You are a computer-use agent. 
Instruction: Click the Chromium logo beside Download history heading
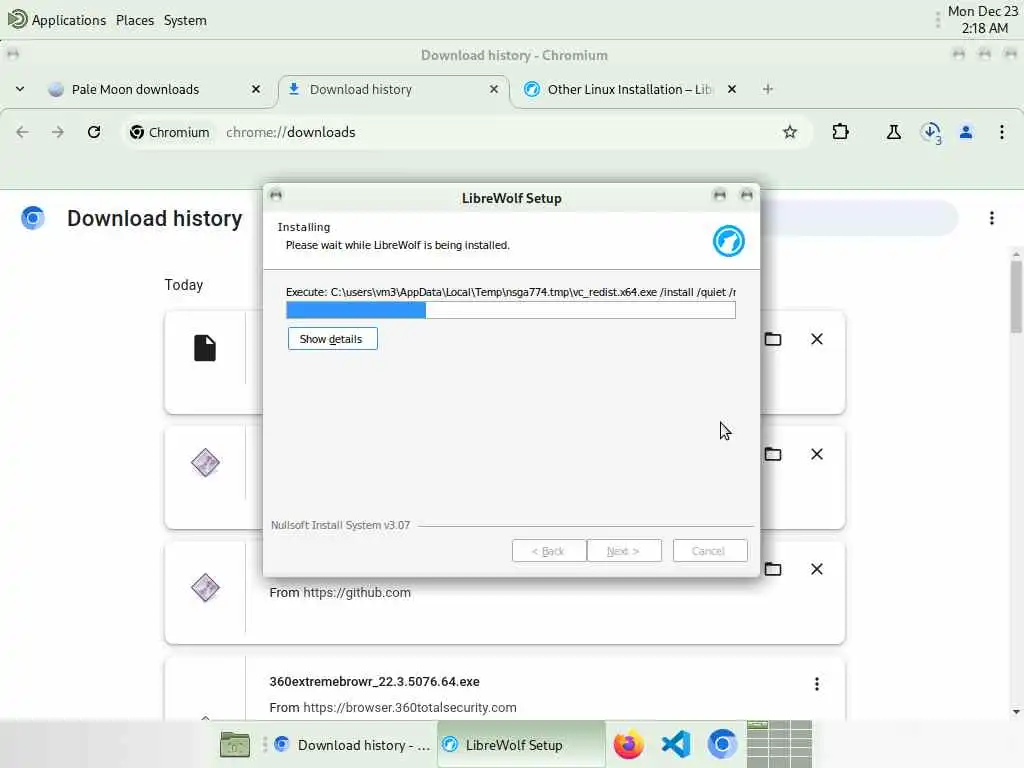(33, 217)
